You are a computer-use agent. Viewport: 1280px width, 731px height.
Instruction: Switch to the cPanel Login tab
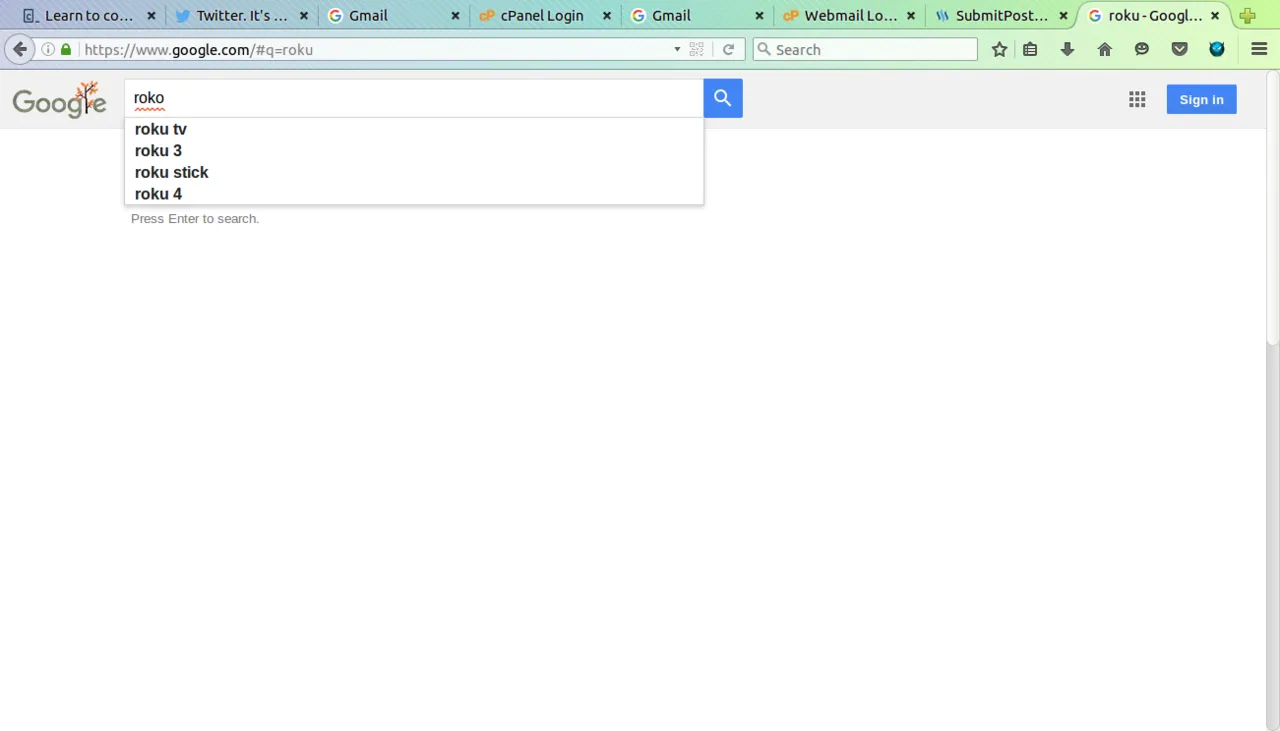point(544,16)
